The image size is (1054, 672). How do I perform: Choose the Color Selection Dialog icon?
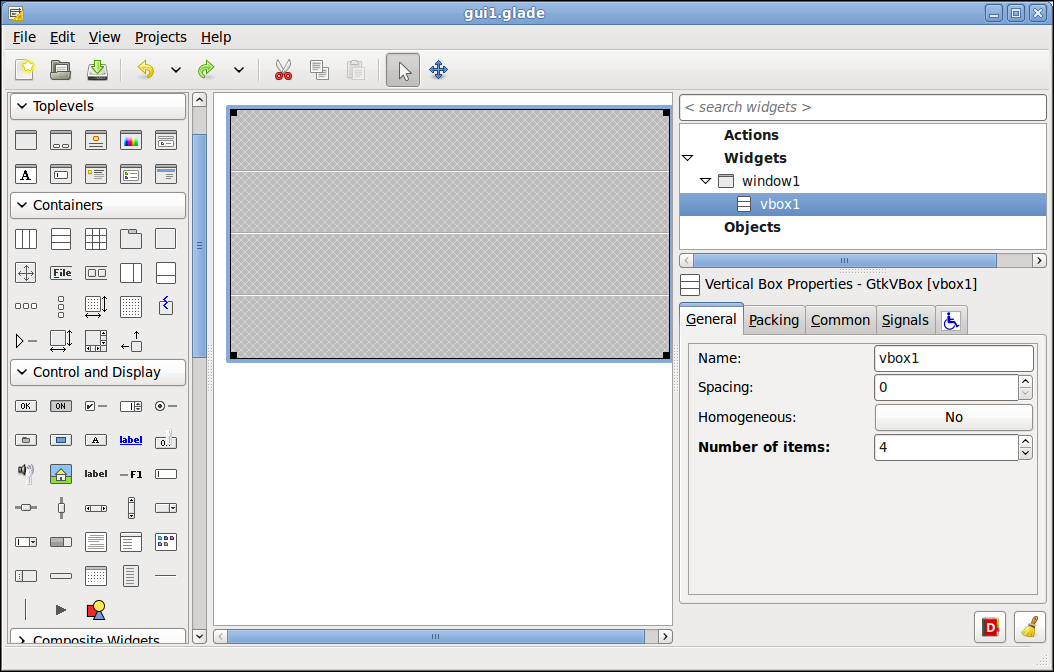pos(131,140)
